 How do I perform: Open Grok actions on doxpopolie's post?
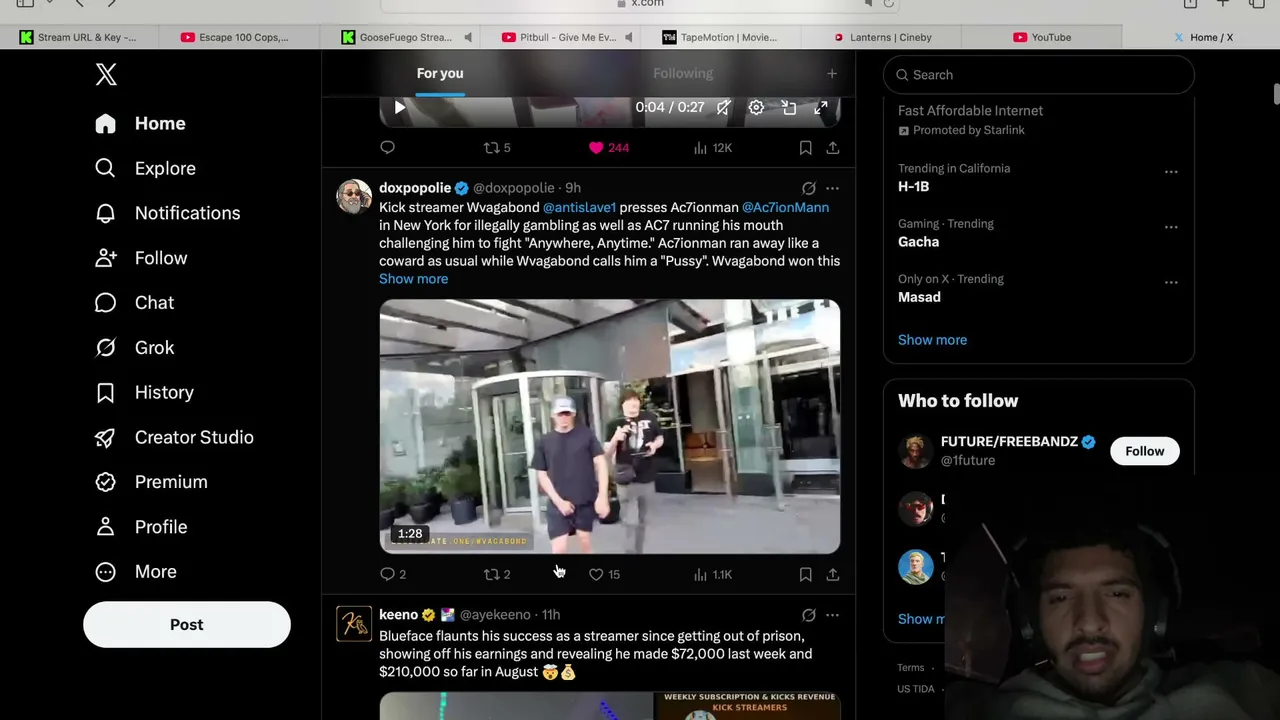click(808, 188)
